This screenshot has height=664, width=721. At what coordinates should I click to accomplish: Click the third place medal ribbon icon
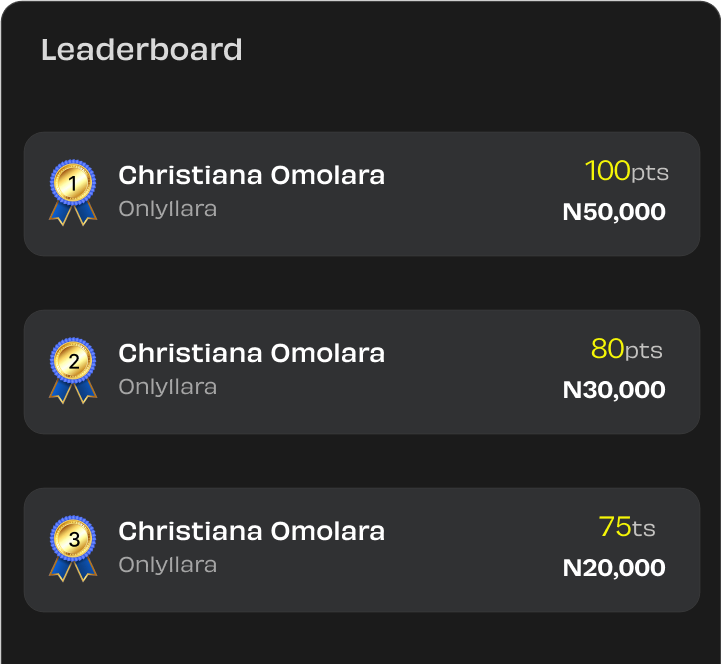(73, 549)
